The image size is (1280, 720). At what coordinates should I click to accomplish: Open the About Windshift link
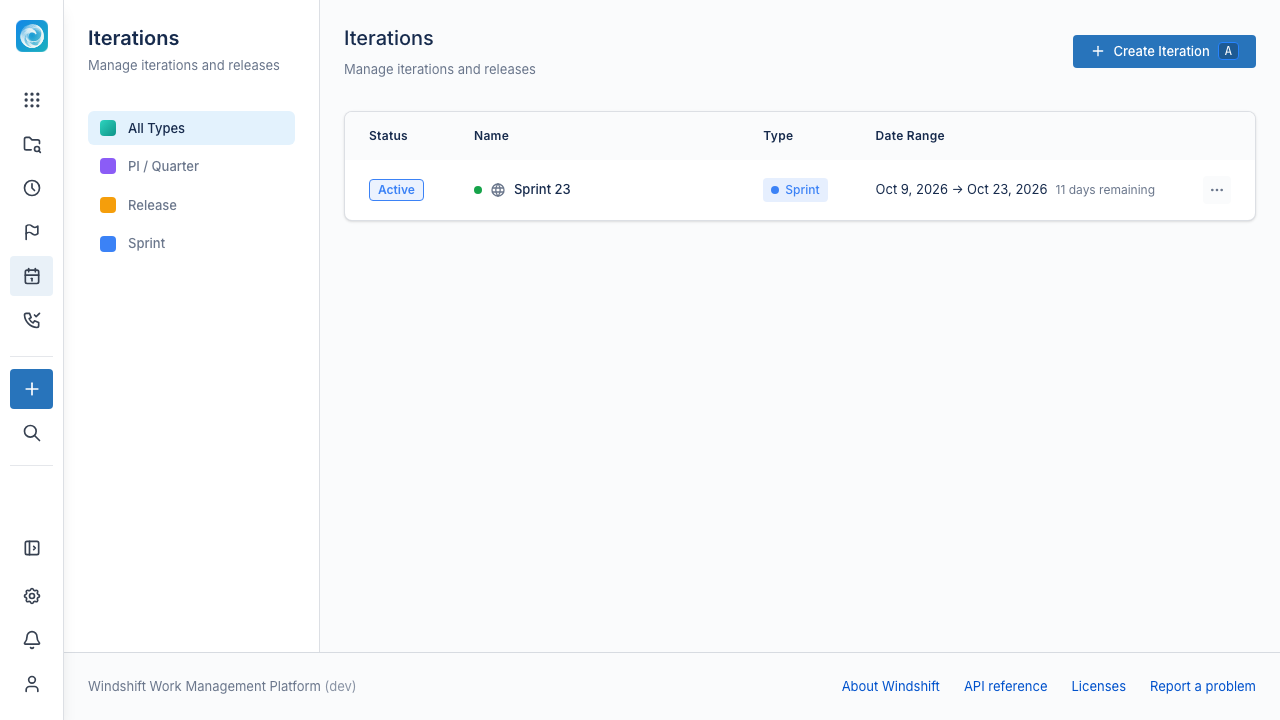(891, 686)
